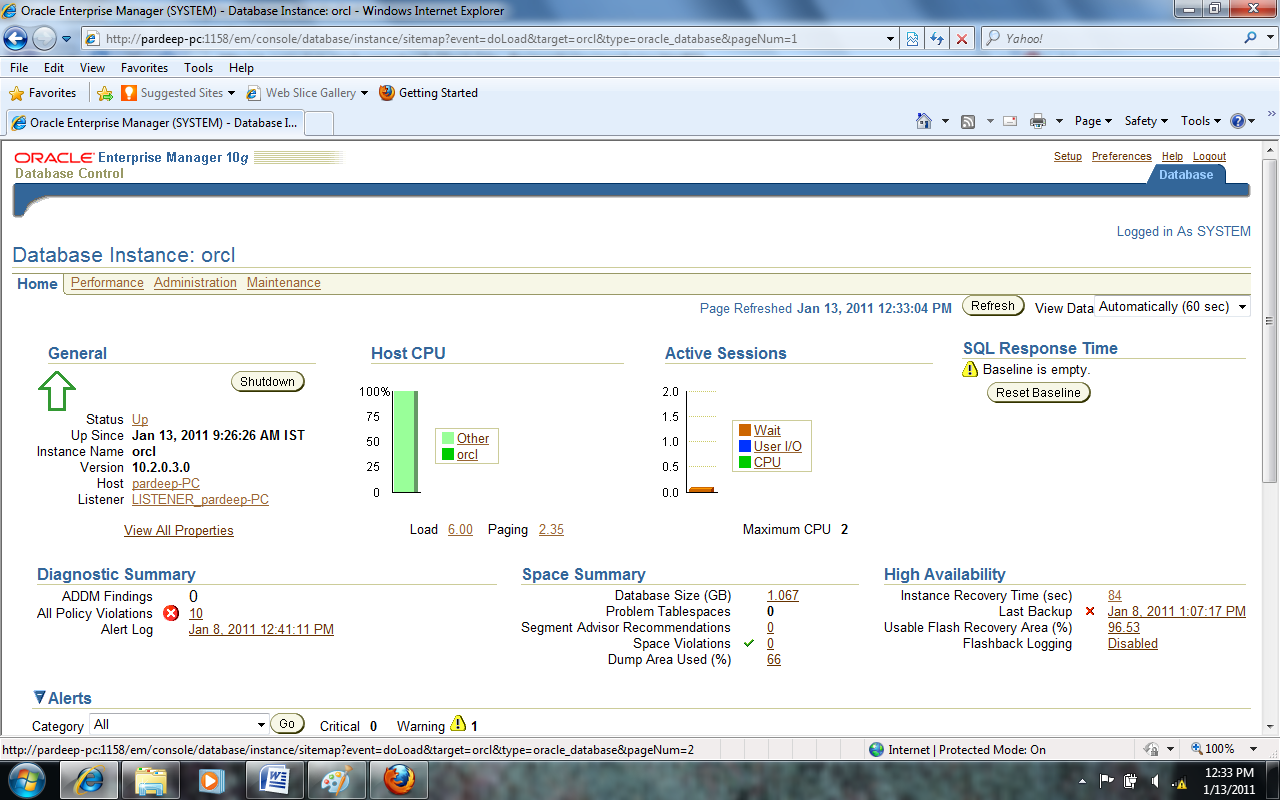The image size is (1280, 800).
Task: Click the Yahoo search magnifier icon
Action: point(1251,38)
